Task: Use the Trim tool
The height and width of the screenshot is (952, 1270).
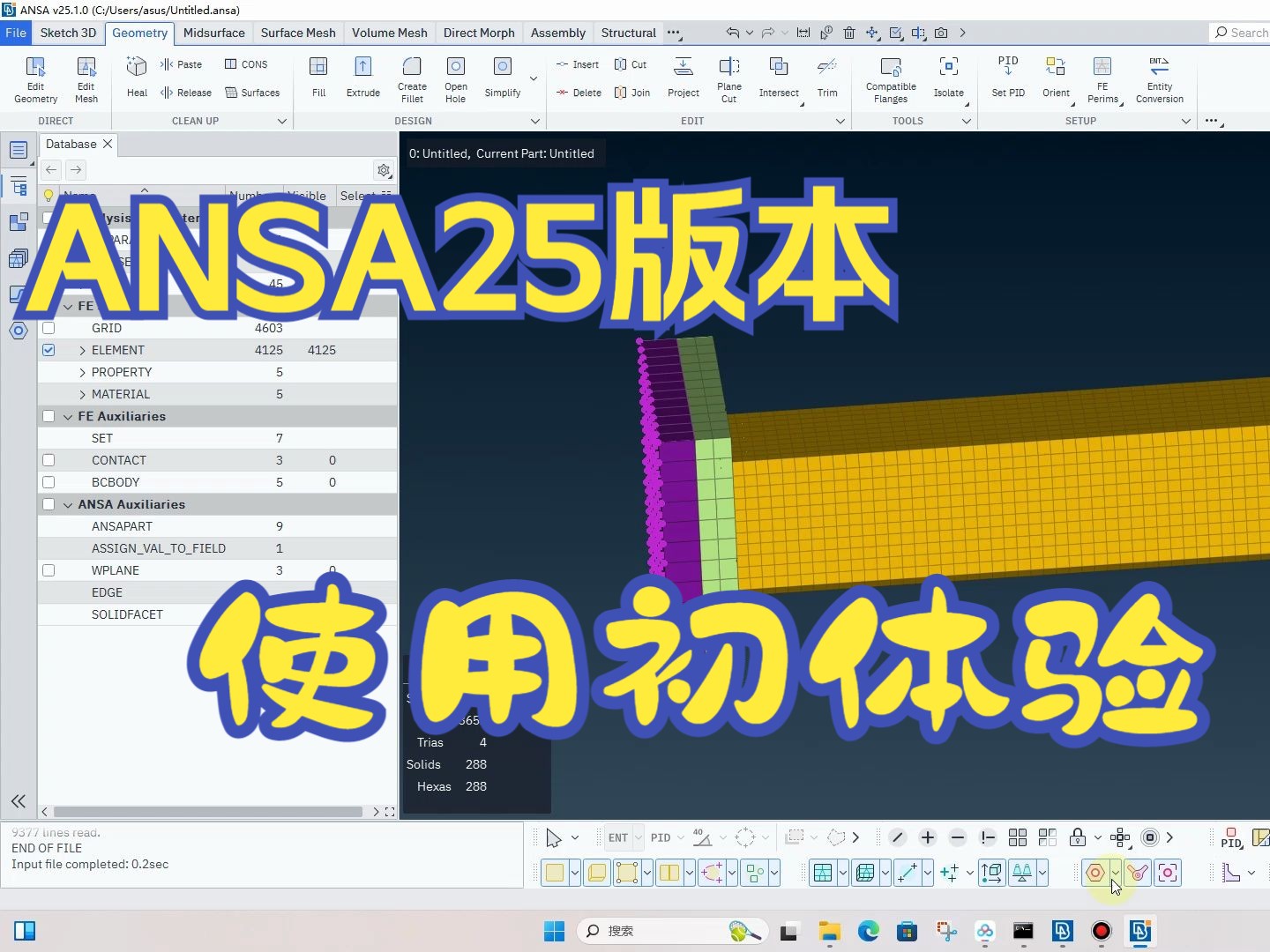Action: pos(827,78)
